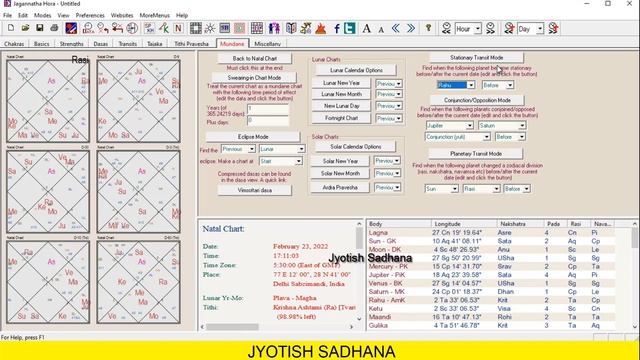Click the couple figures toolbar icon
Screen dimensions: 640x360
pyautogui.click(x=274, y=28)
